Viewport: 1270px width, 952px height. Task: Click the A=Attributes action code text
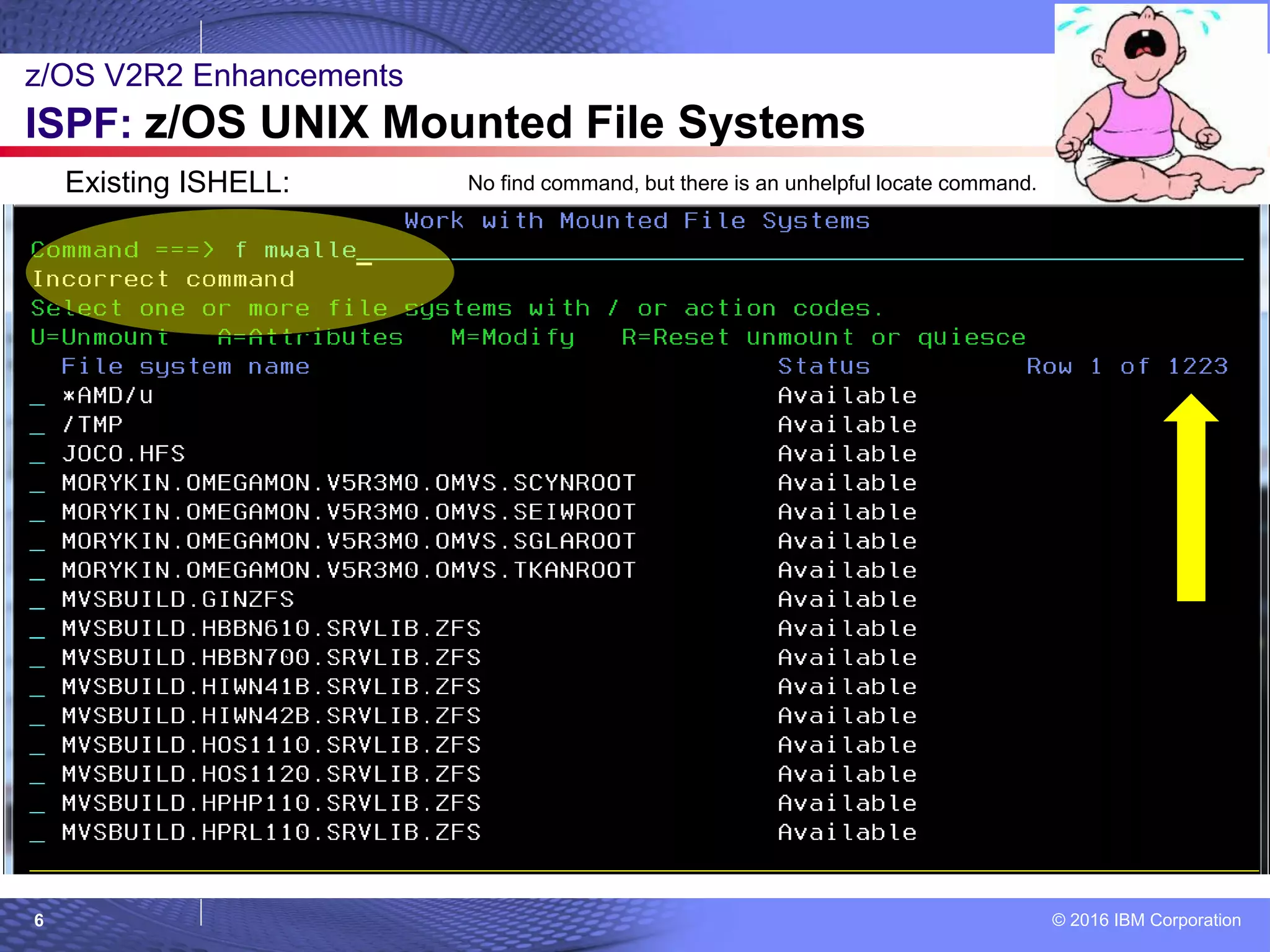tap(310, 338)
